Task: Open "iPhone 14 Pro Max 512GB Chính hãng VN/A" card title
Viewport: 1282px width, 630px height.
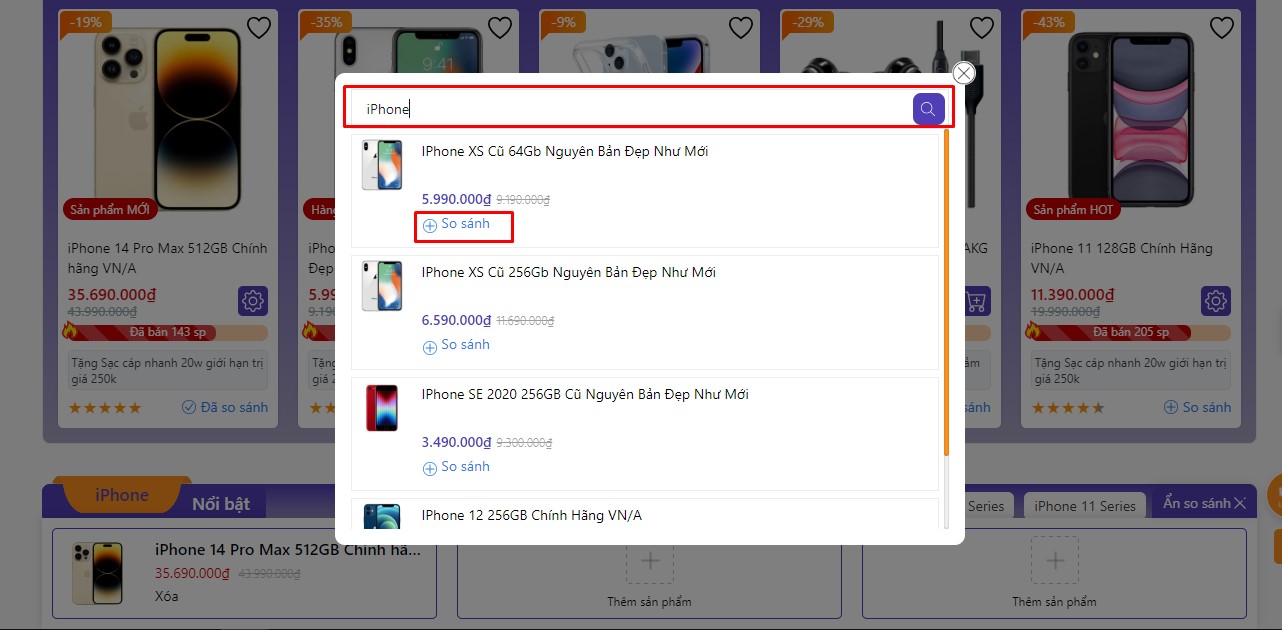Action: (x=167, y=258)
